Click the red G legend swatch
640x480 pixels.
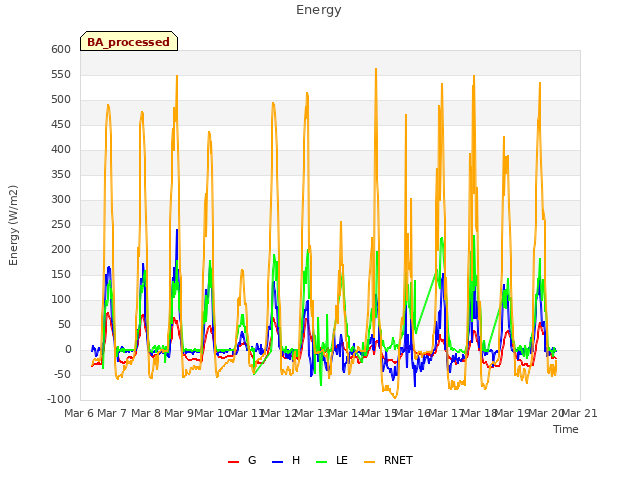coord(233,462)
